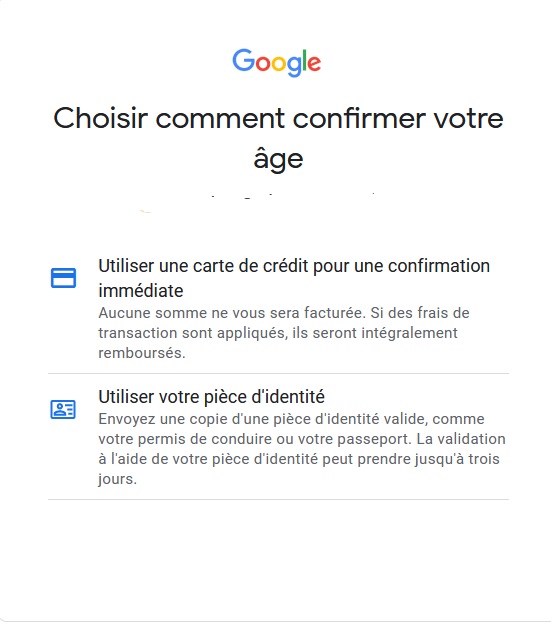Click the 'Choisir comment confirmer votre âge' heading

(278, 138)
